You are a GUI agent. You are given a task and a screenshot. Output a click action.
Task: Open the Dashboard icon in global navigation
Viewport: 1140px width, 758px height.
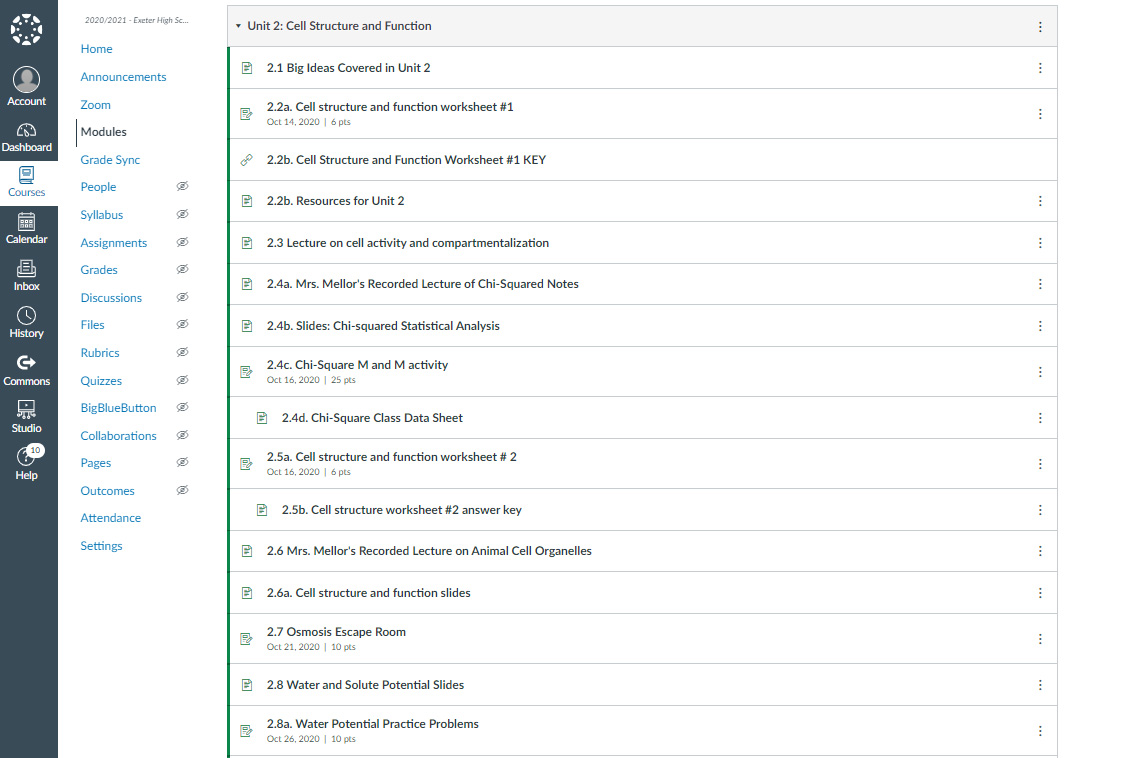27,131
